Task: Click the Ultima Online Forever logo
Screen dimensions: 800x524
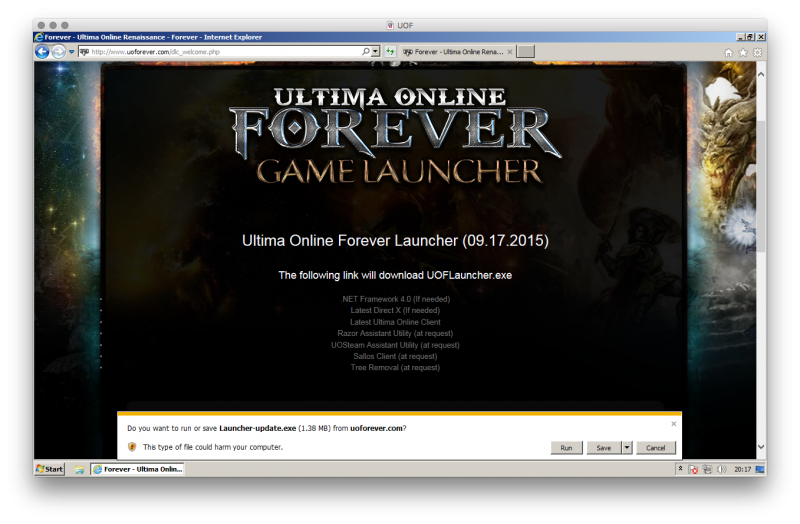Action: (395, 136)
